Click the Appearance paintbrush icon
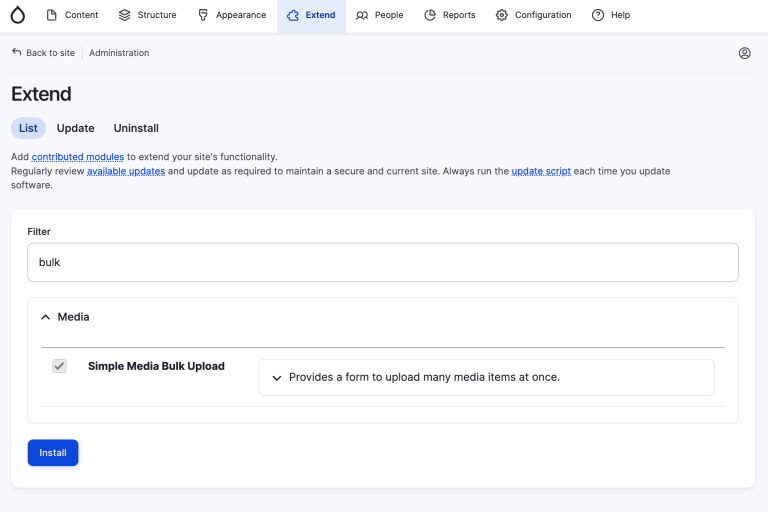The width and height of the screenshot is (768, 512). (x=203, y=15)
